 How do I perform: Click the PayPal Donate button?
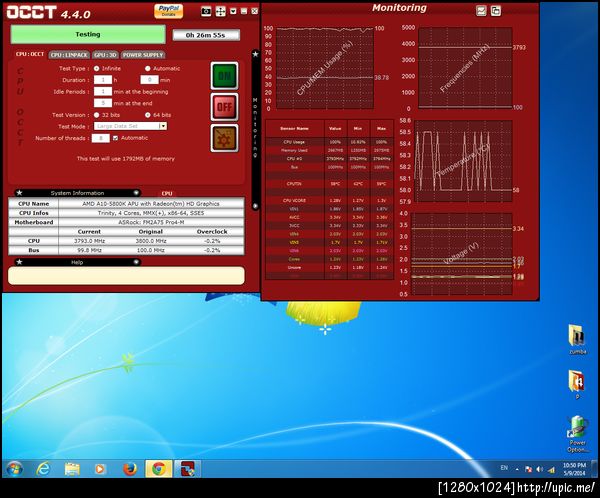point(168,11)
